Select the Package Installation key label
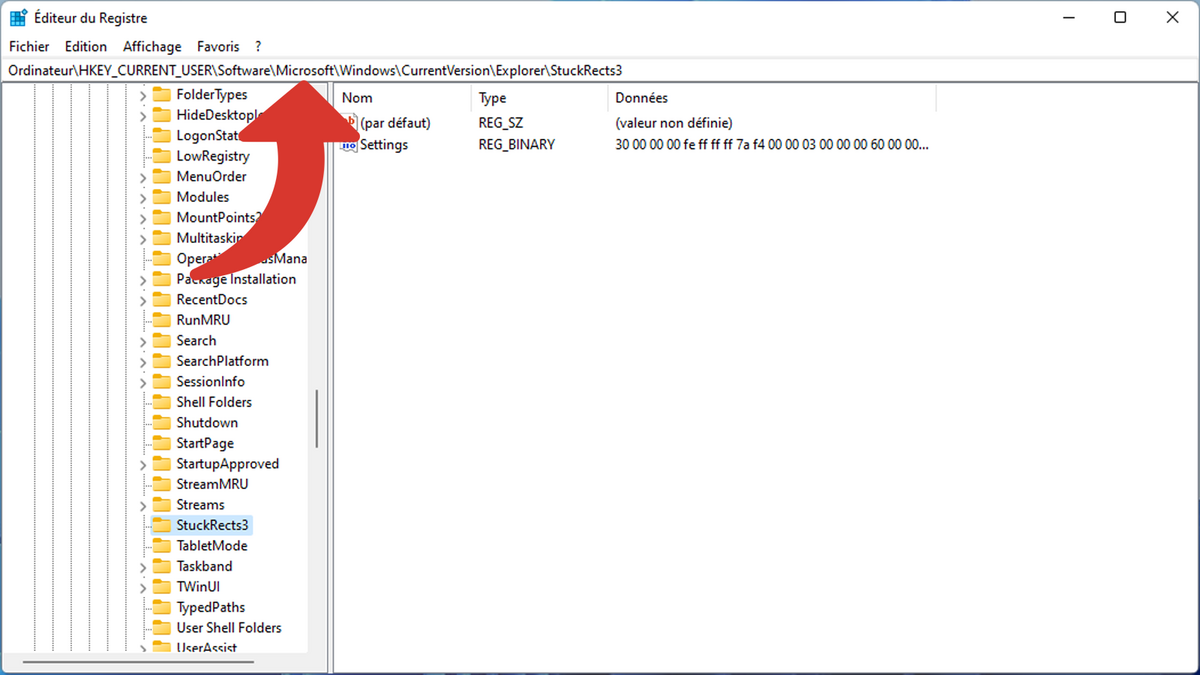The width and height of the screenshot is (1200, 675). point(236,279)
